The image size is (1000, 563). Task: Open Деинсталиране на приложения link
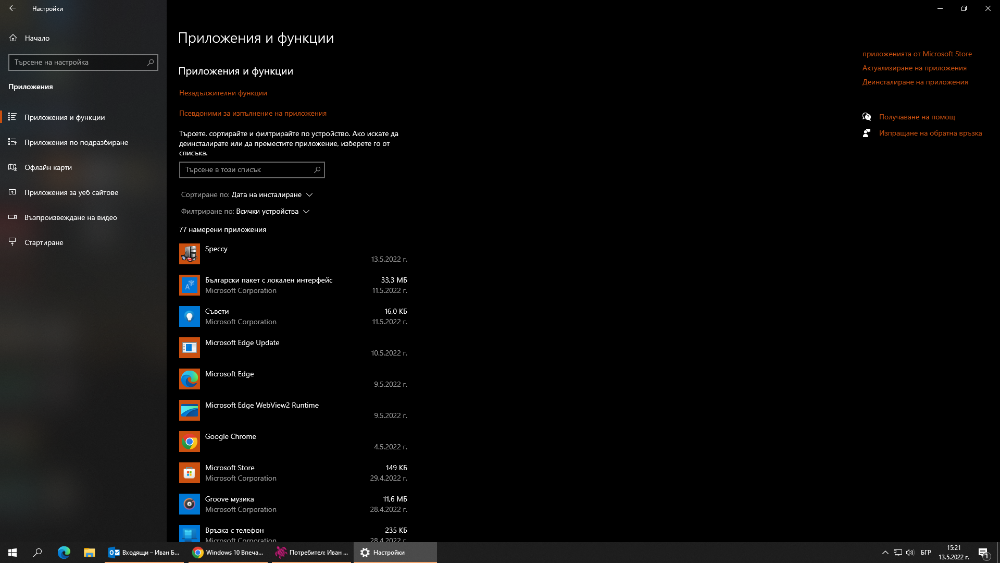915,82
